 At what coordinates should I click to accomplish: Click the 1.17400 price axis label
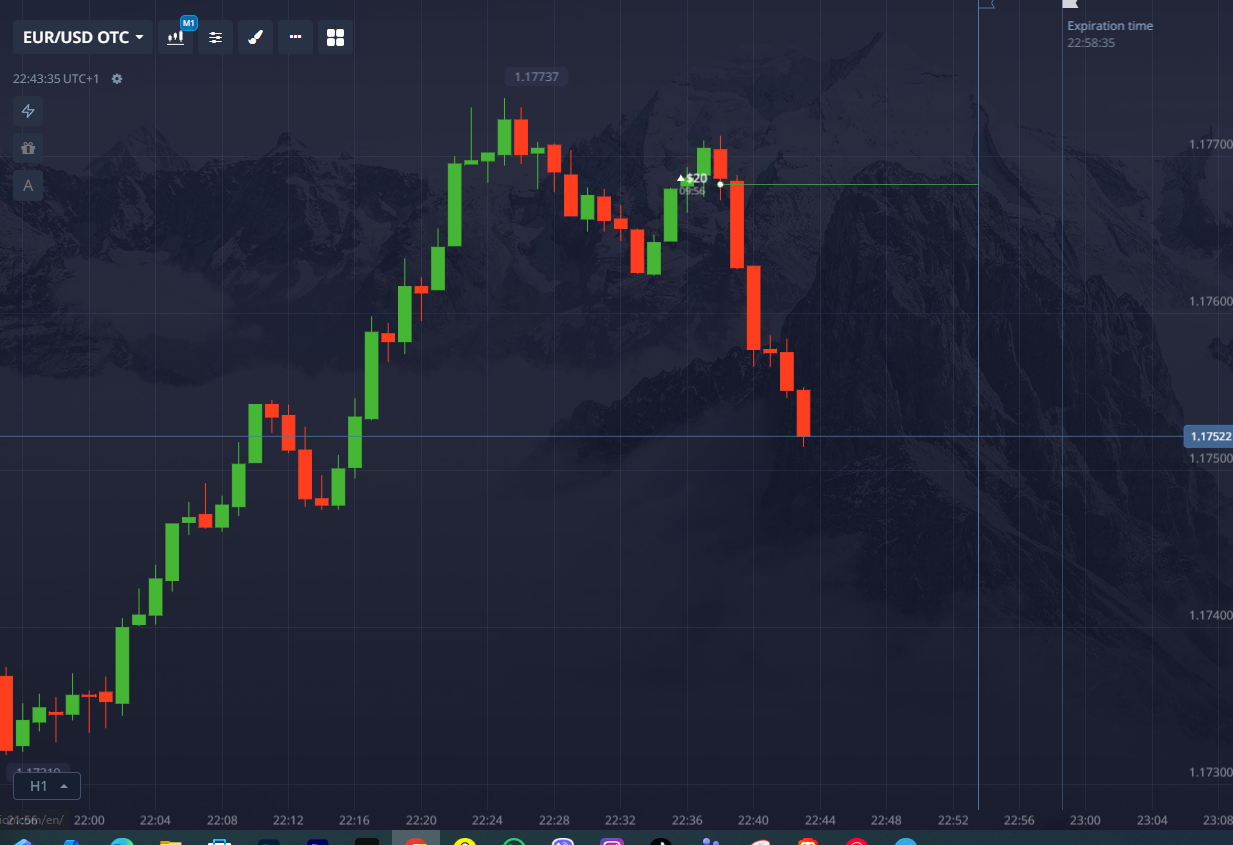1210,615
